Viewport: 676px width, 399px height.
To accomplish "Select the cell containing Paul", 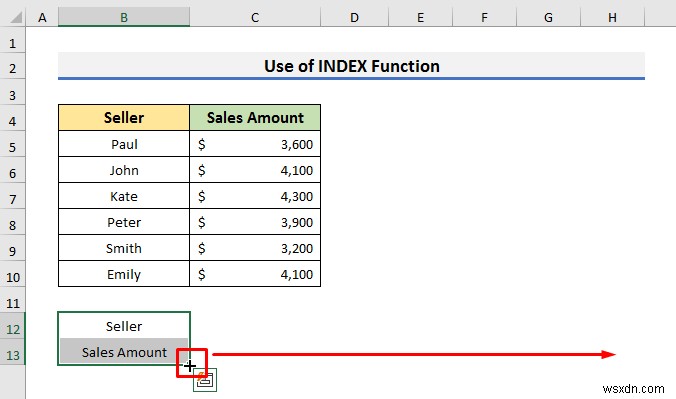I will point(124,144).
